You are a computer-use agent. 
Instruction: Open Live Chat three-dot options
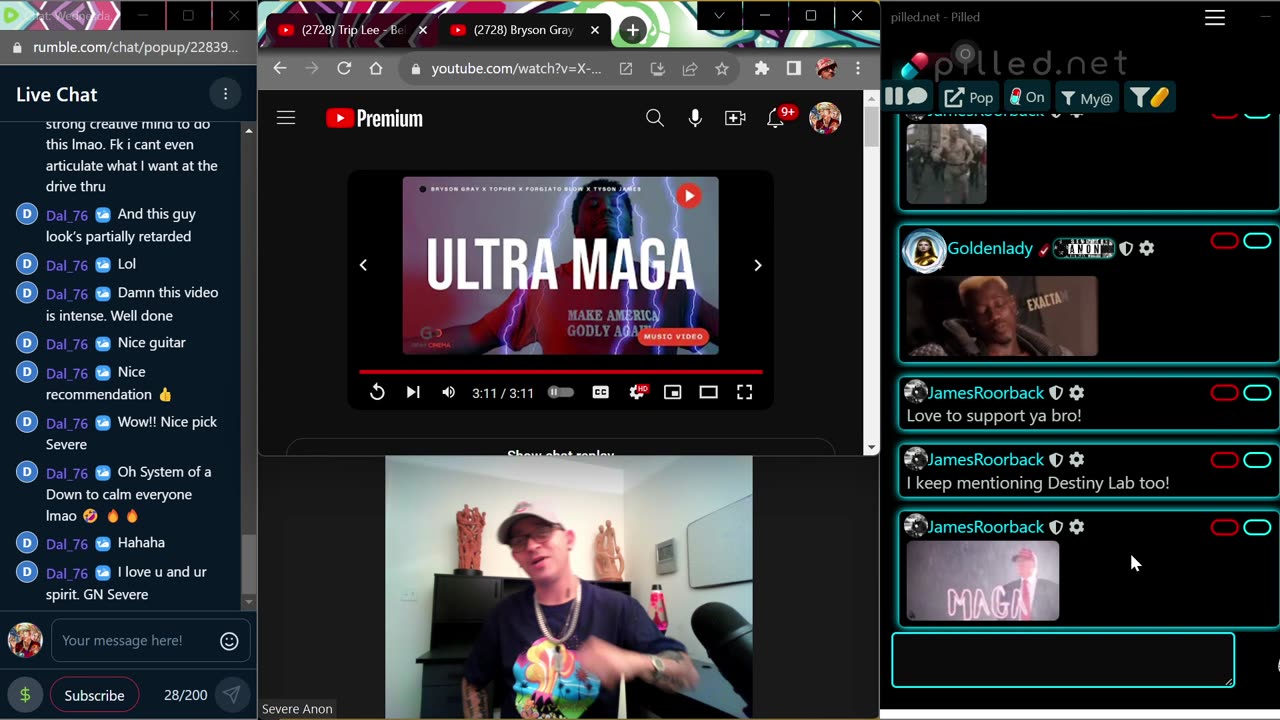click(x=225, y=94)
